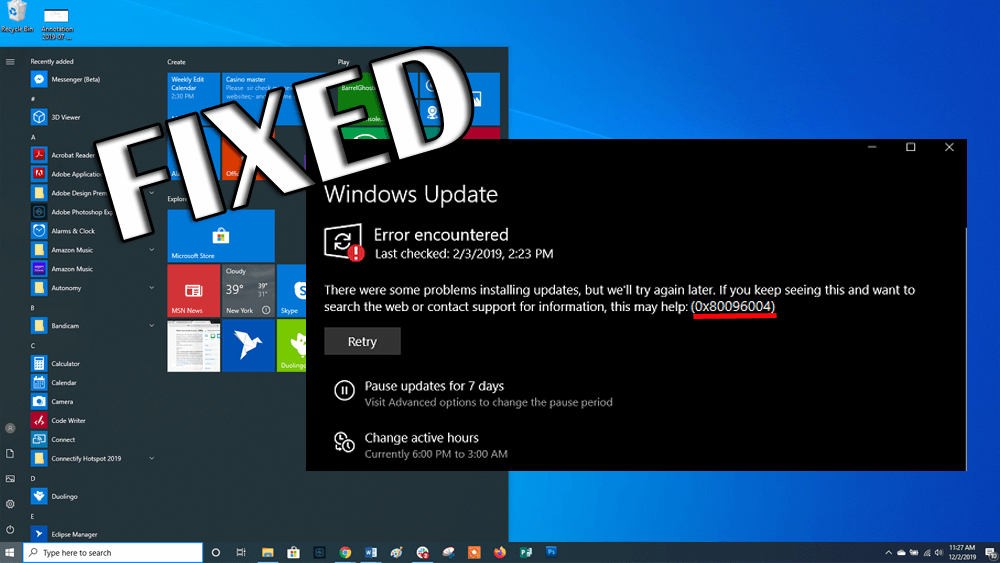Click the 'Create' tile group heading
This screenshot has width=1000, height=563.
point(177,62)
